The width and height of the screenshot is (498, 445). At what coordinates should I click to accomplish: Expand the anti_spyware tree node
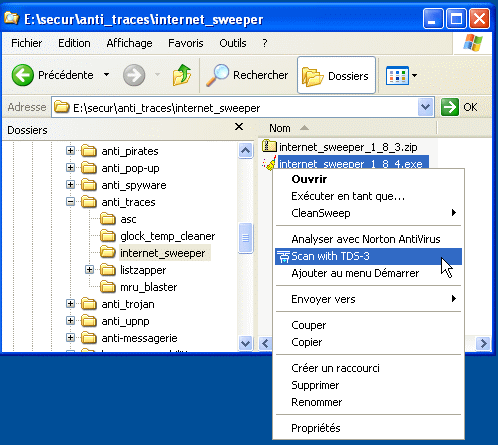[x=70, y=185]
